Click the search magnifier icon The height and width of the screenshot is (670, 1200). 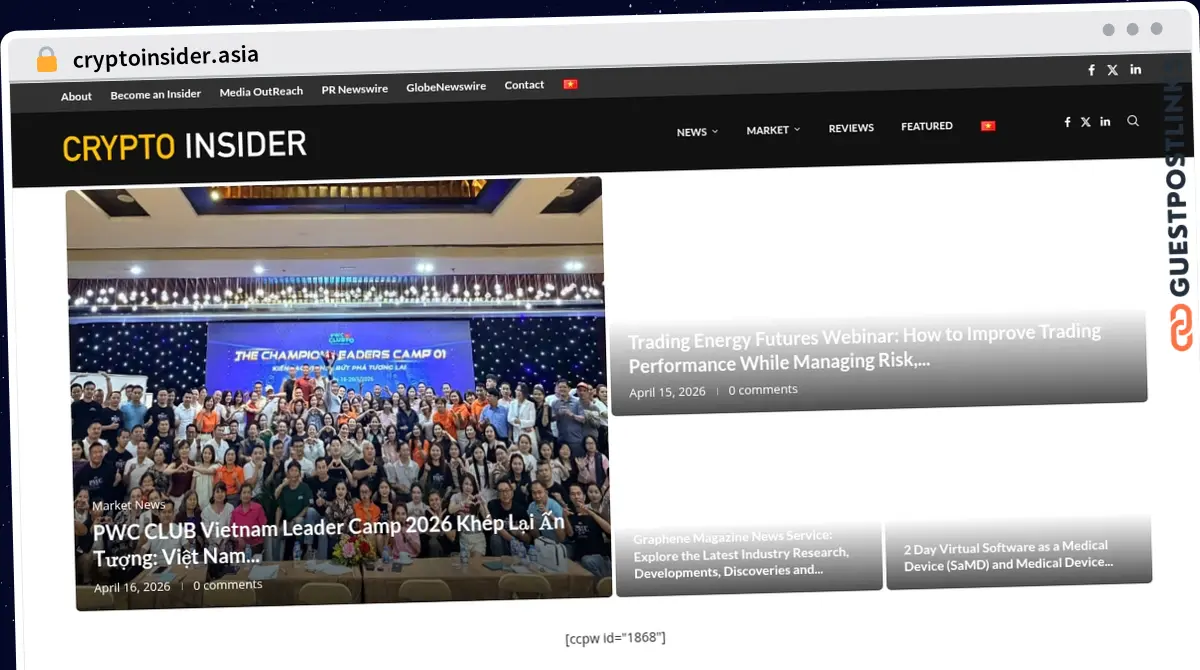pyautogui.click(x=1133, y=120)
